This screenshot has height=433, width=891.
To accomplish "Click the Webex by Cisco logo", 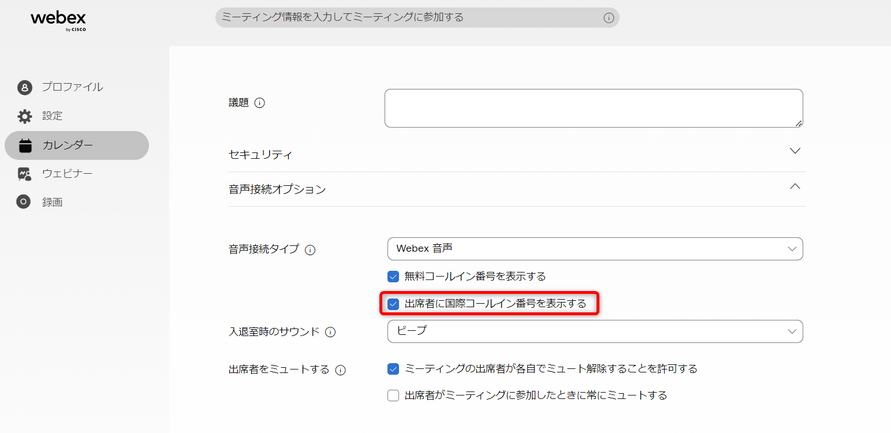I will point(59,20).
